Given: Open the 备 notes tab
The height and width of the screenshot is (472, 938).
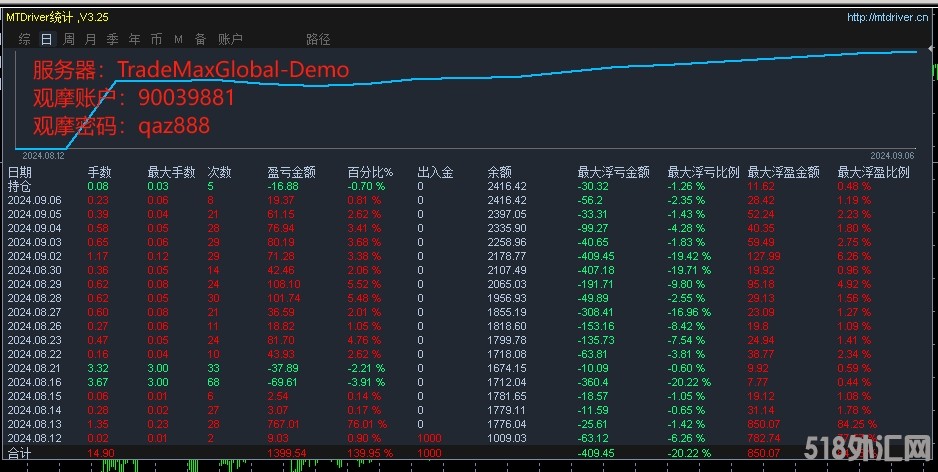Looking at the screenshot, I should [x=200, y=39].
